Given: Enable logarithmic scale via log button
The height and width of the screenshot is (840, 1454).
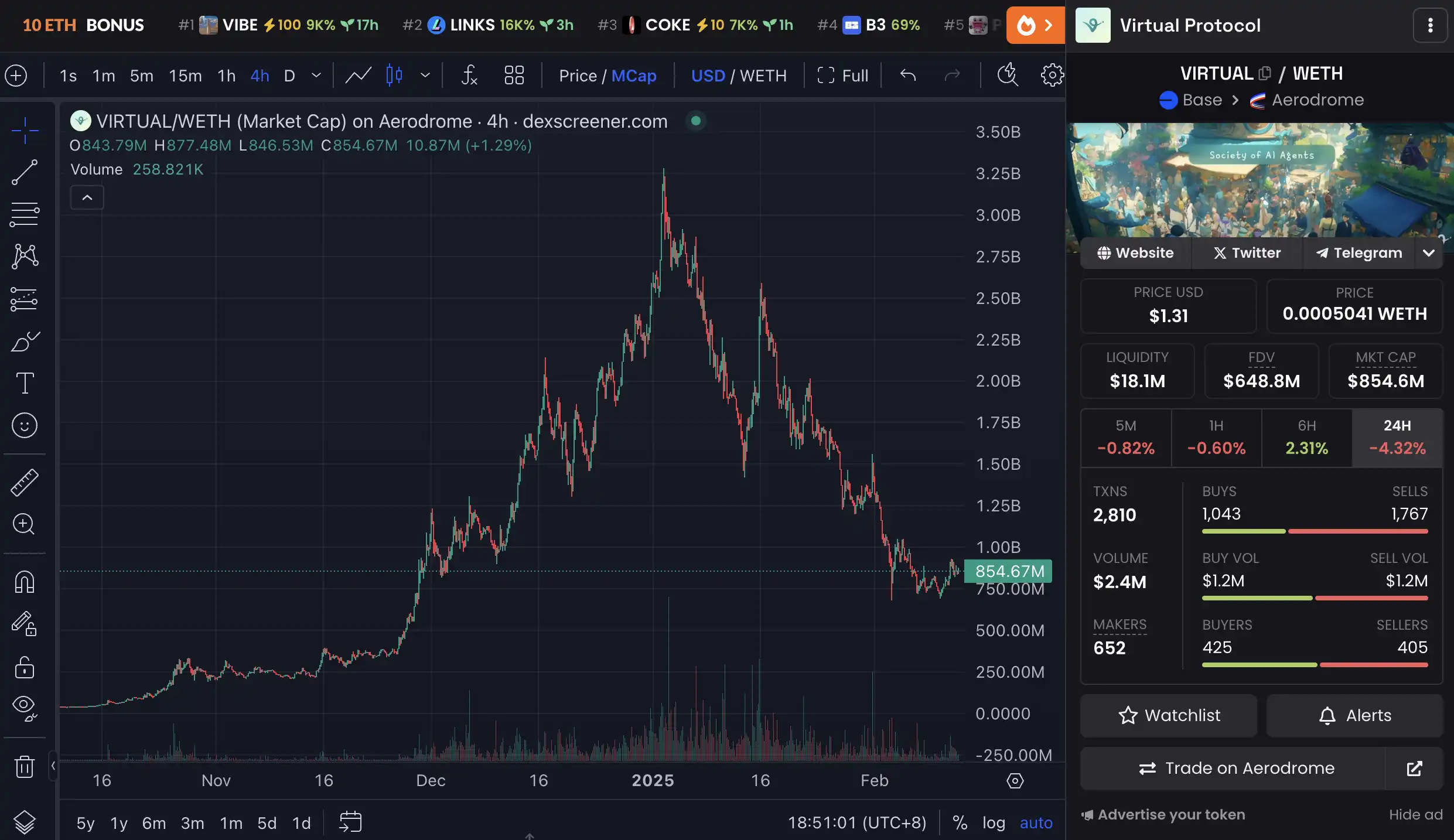Looking at the screenshot, I should coord(994,822).
